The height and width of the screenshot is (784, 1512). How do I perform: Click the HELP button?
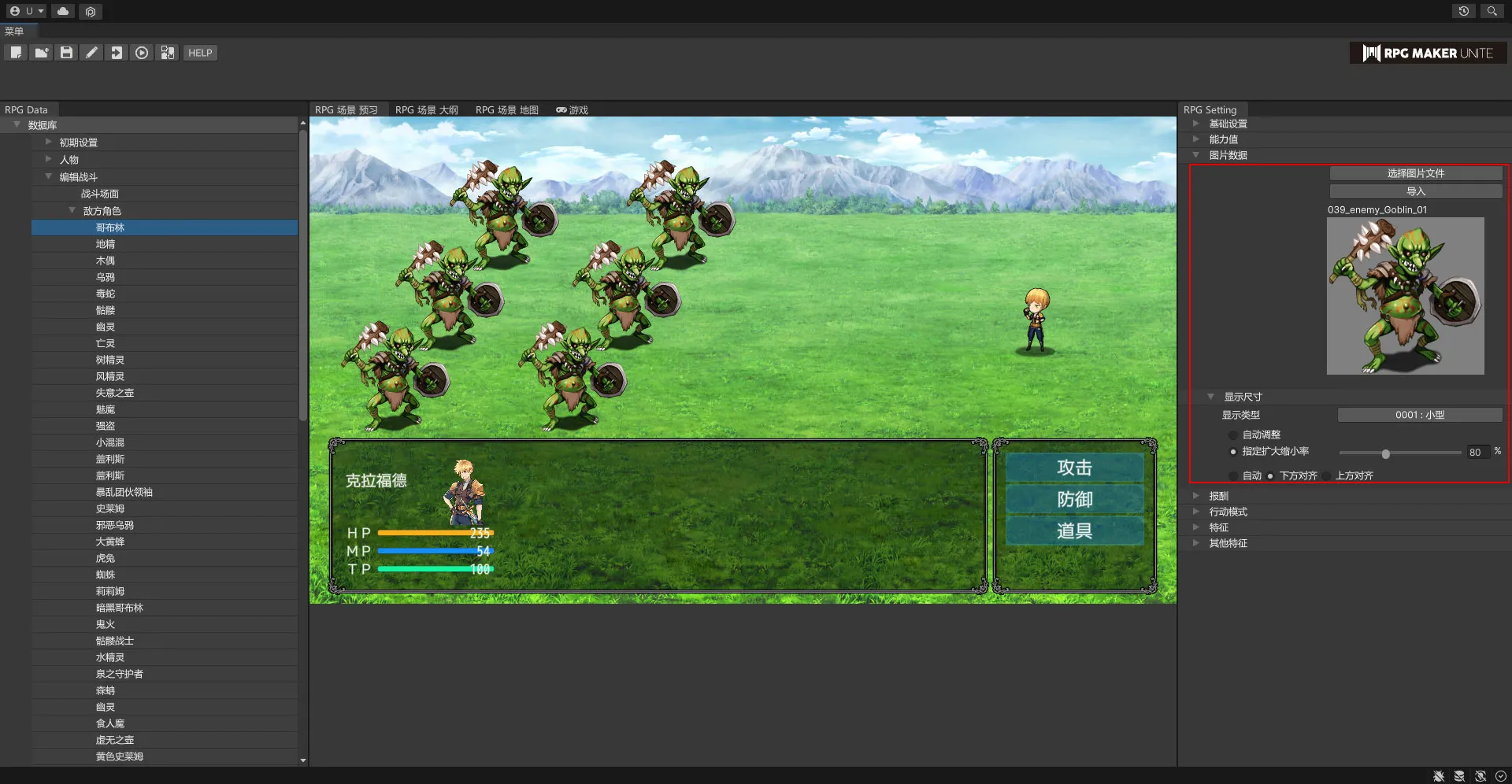click(x=200, y=53)
